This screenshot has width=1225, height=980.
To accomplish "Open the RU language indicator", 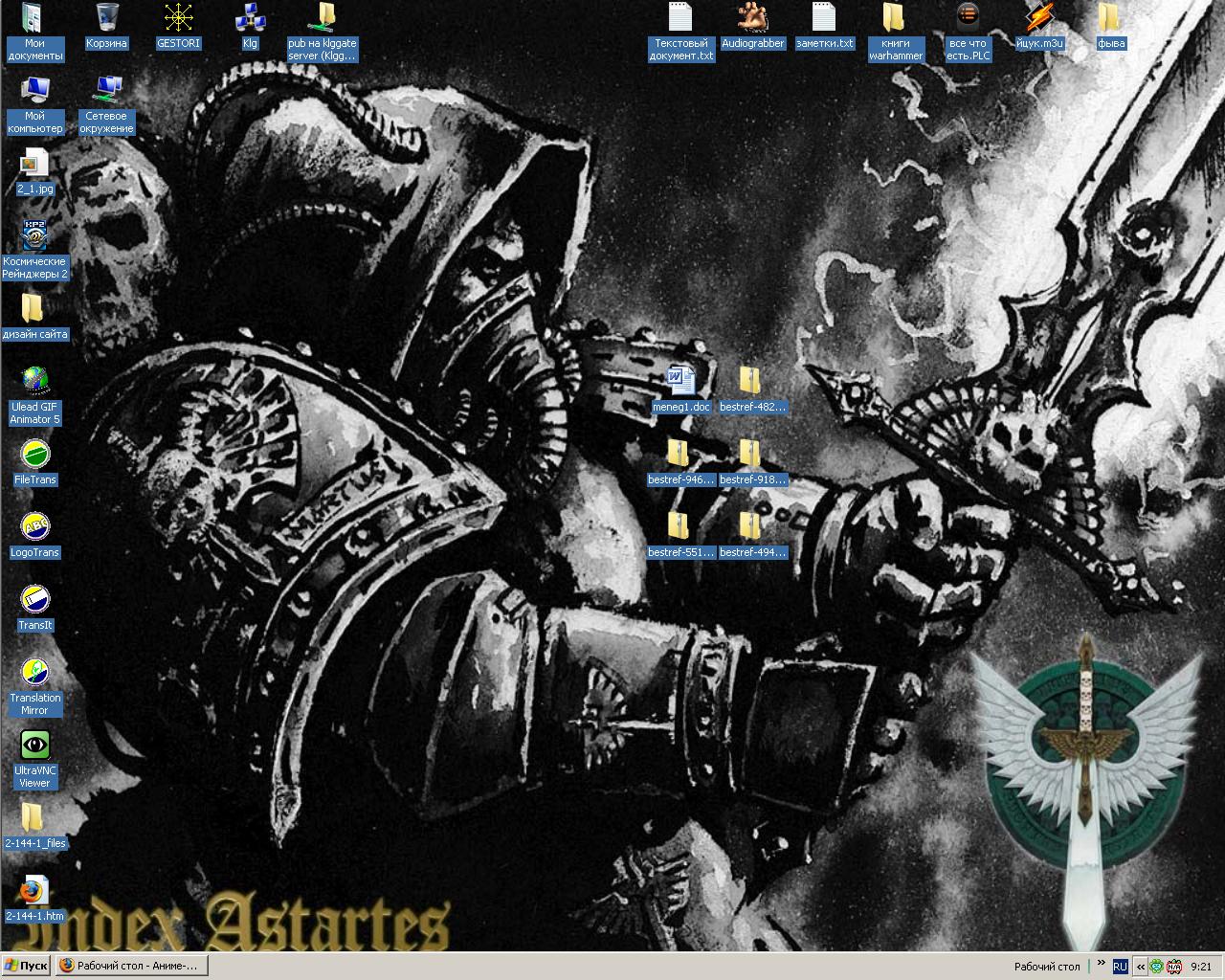I will 1120,967.
